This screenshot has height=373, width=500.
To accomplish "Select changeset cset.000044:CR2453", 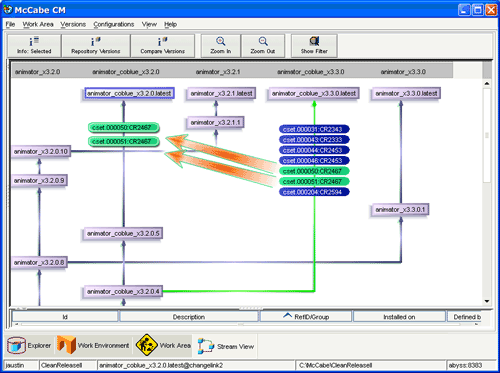I will (x=314, y=150).
